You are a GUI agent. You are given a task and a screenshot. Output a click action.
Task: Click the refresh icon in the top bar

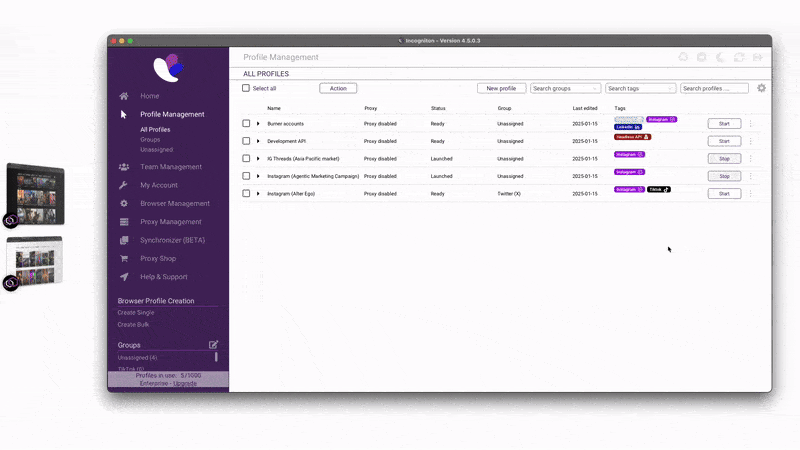coord(739,58)
